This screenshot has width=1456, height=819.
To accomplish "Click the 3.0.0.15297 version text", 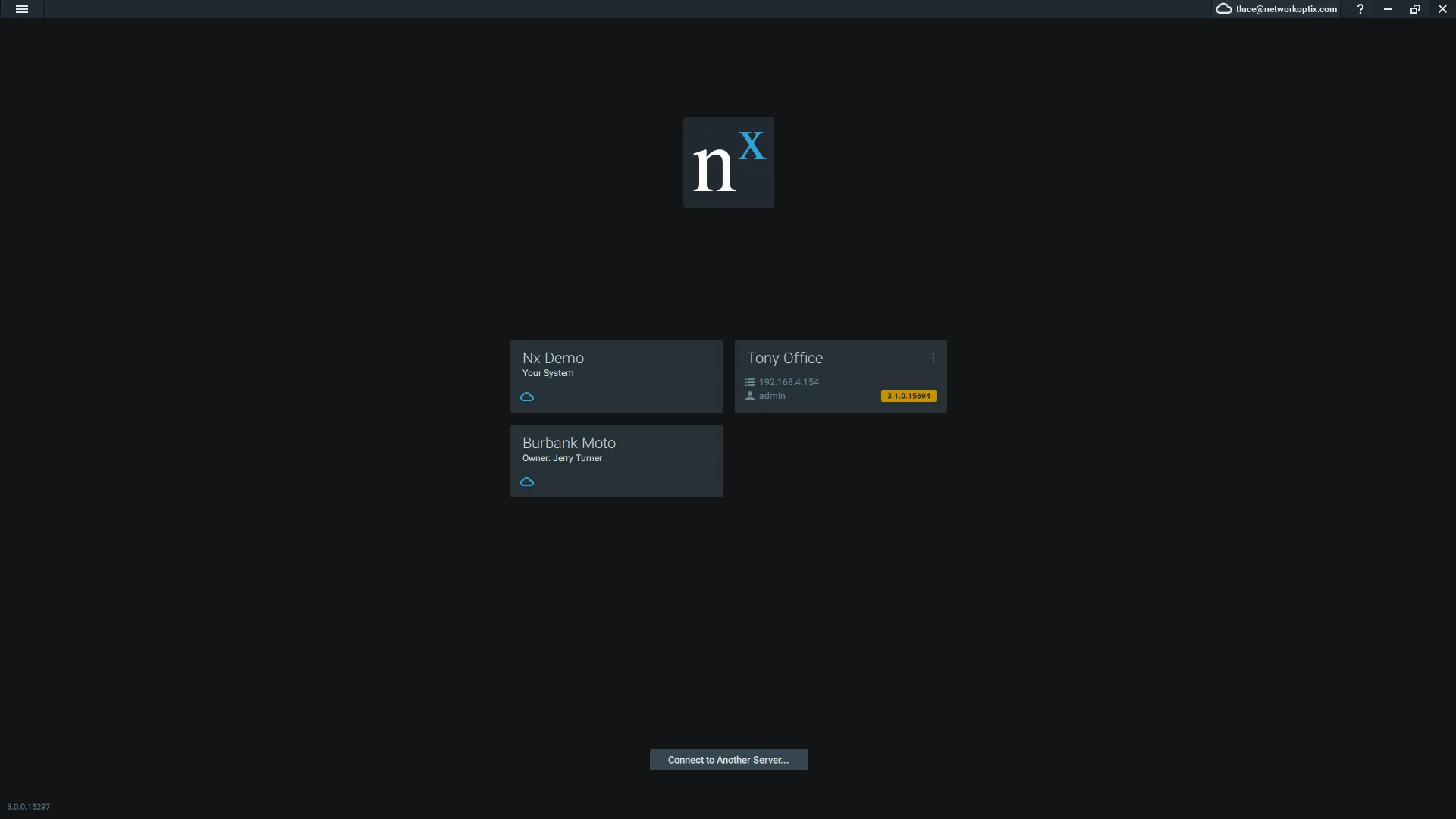I will 28,806.
